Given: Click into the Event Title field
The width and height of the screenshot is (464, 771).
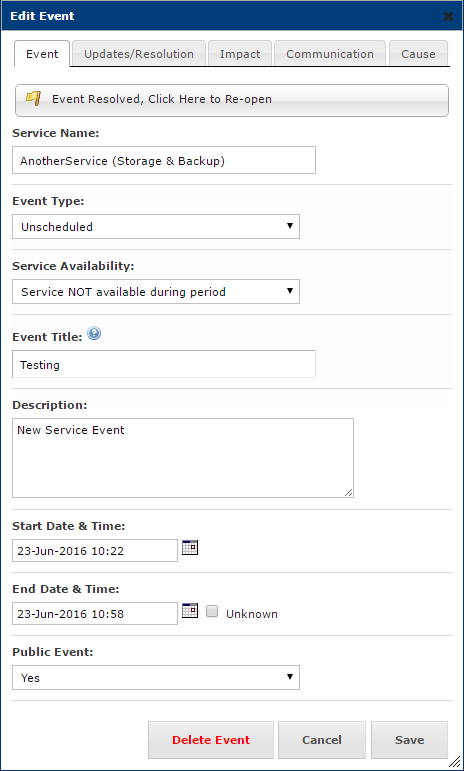Looking at the screenshot, I should (164, 364).
